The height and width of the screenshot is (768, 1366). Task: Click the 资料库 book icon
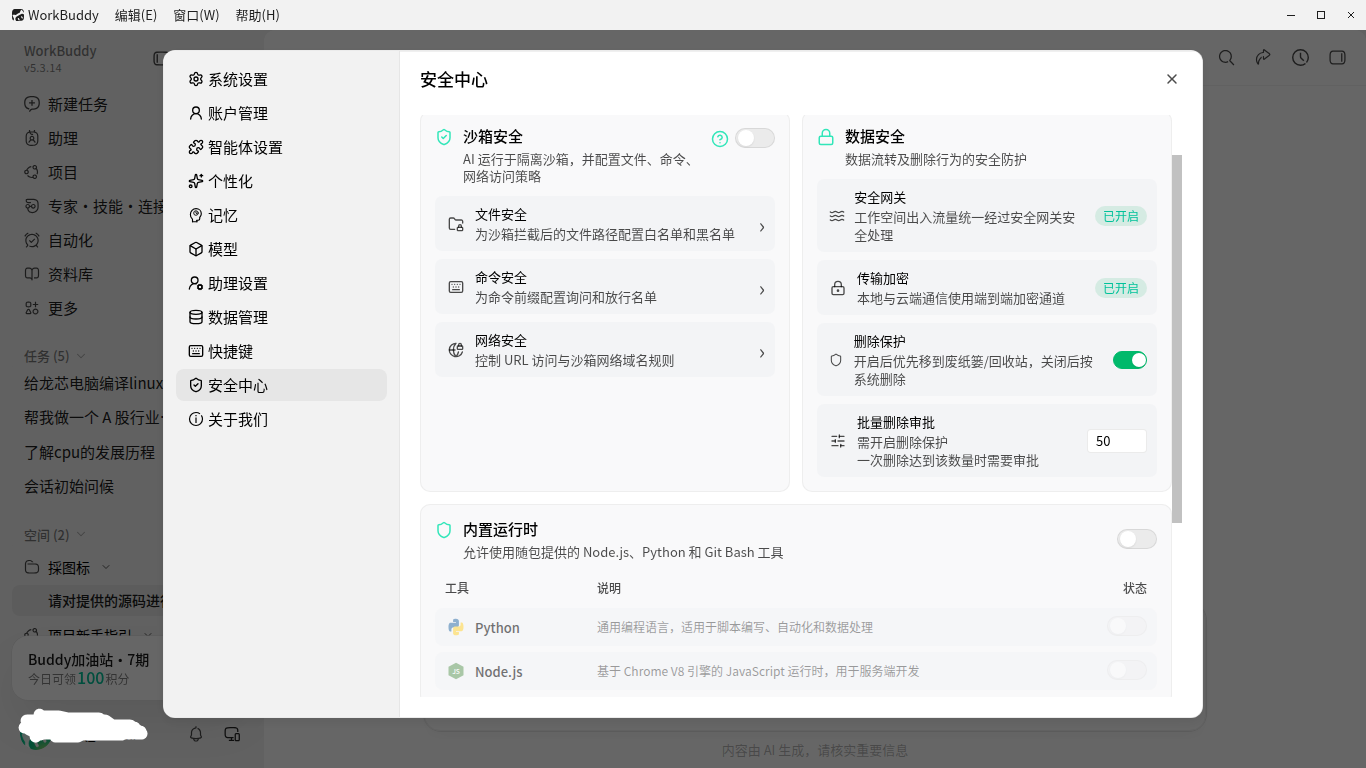pos(32,274)
